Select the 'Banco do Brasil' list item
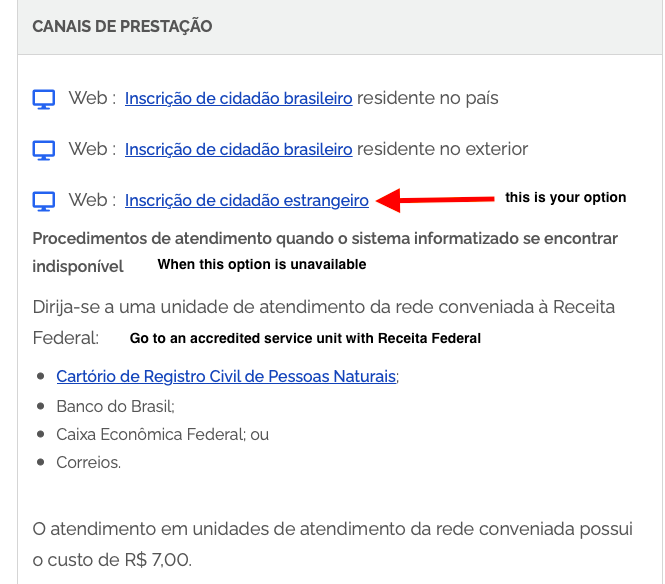This screenshot has height=584, width=665. pyautogui.click(x=115, y=406)
